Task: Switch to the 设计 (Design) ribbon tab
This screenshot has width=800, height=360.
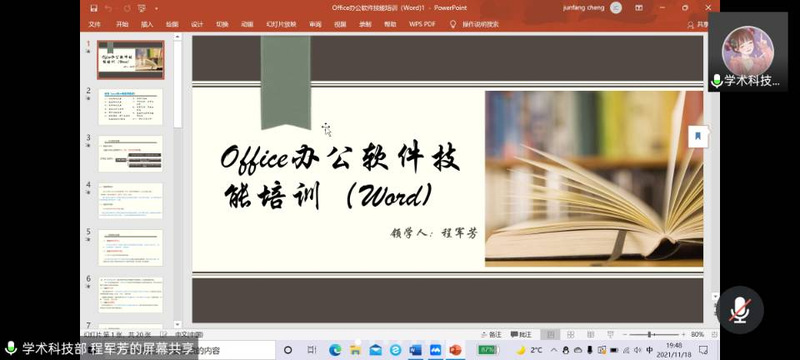Action: pos(197,24)
